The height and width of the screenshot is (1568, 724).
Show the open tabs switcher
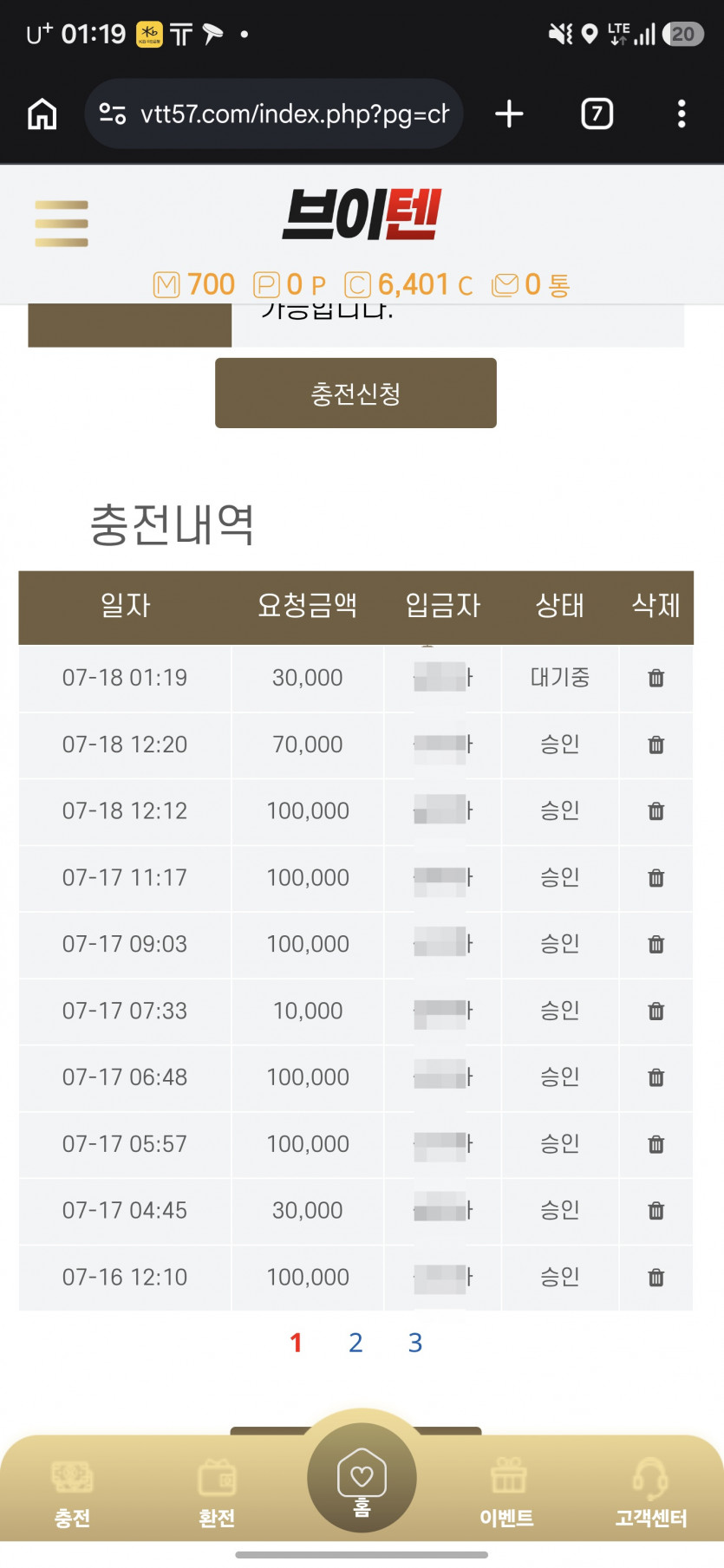[597, 114]
